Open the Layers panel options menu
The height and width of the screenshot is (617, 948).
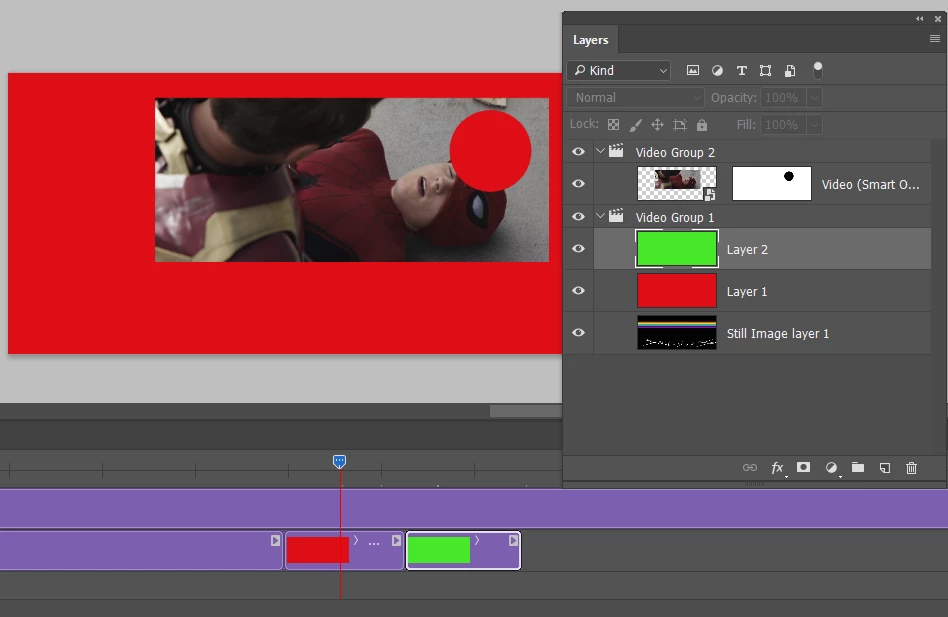(x=935, y=39)
